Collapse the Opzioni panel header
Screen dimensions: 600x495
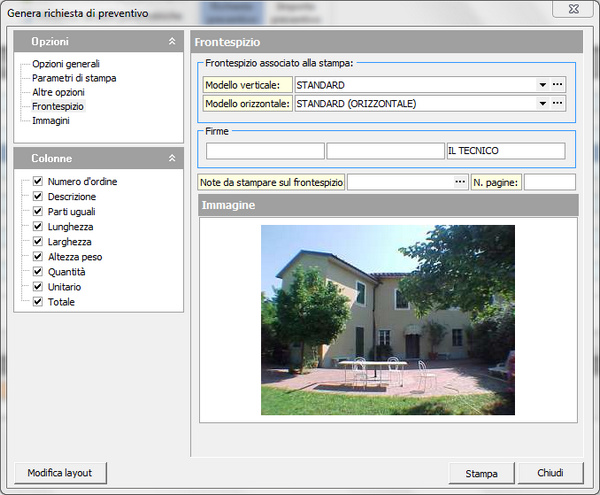pyautogui.click(x=171, y=42)
